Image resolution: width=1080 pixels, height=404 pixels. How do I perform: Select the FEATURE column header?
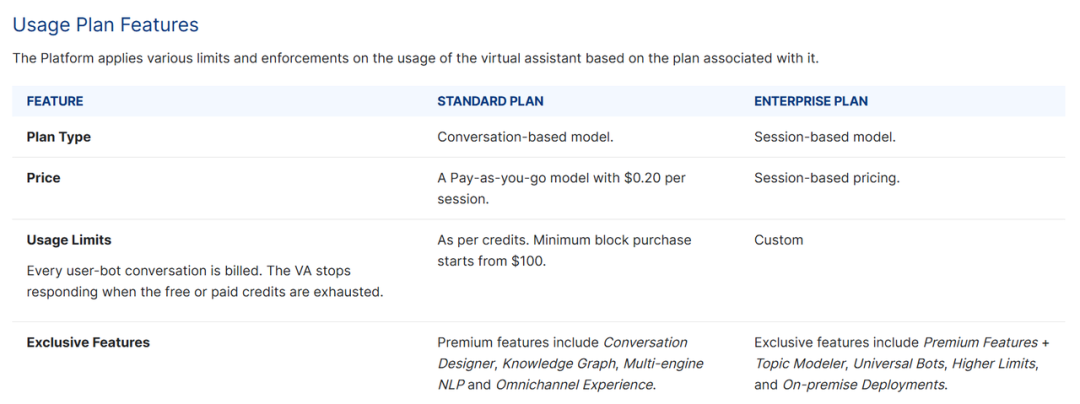(55, 101)
